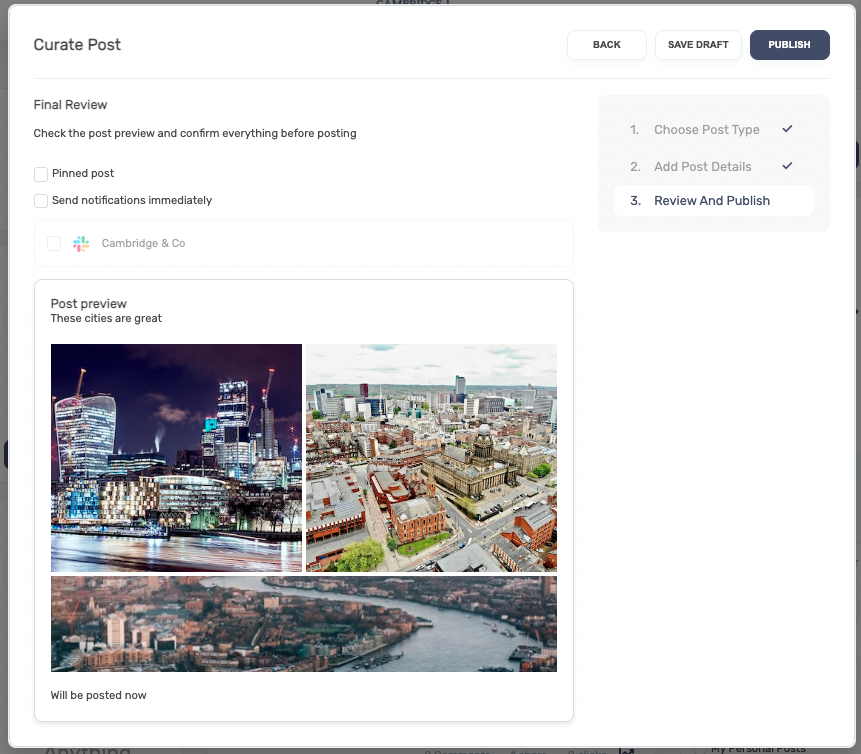861x754 pixels.
Task: Enable the Pinned post checkbox
Action: coord(41,174)
